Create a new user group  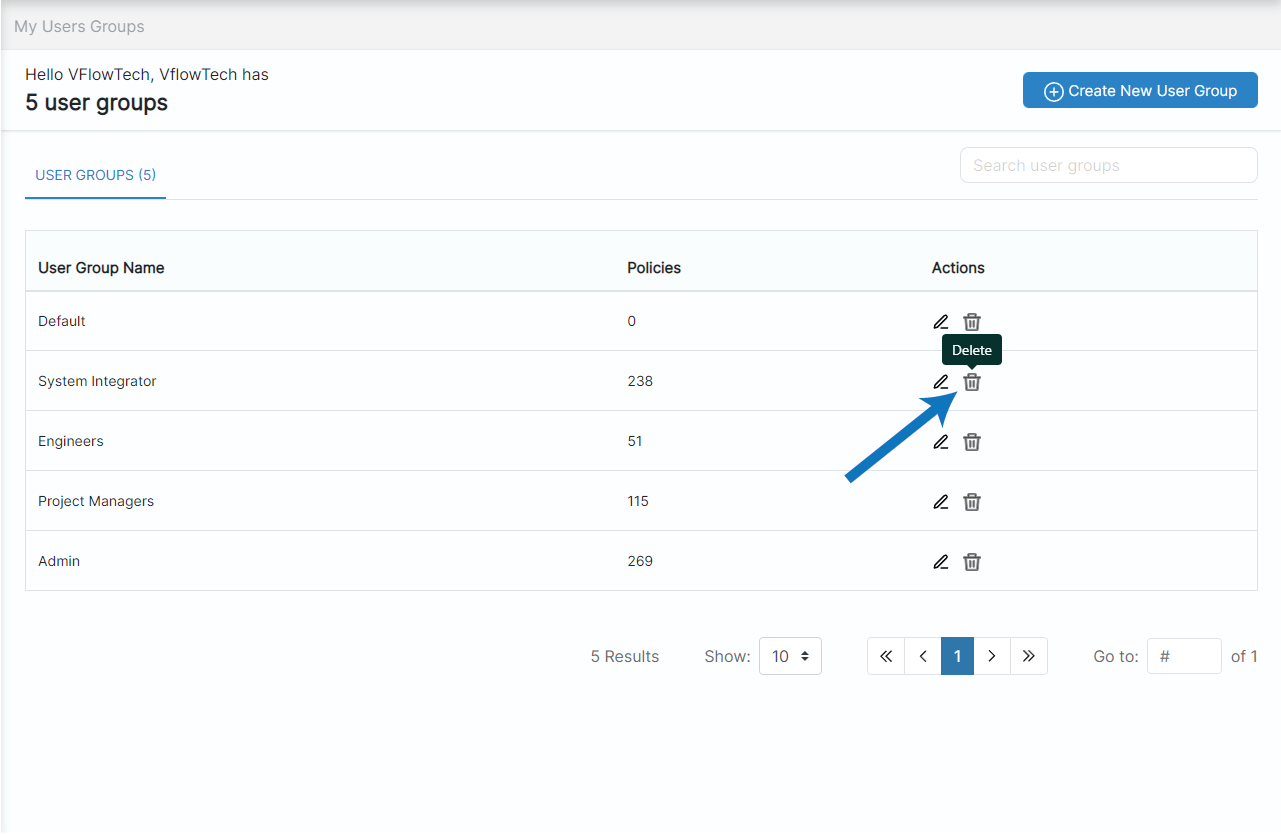pos(1139,90)
